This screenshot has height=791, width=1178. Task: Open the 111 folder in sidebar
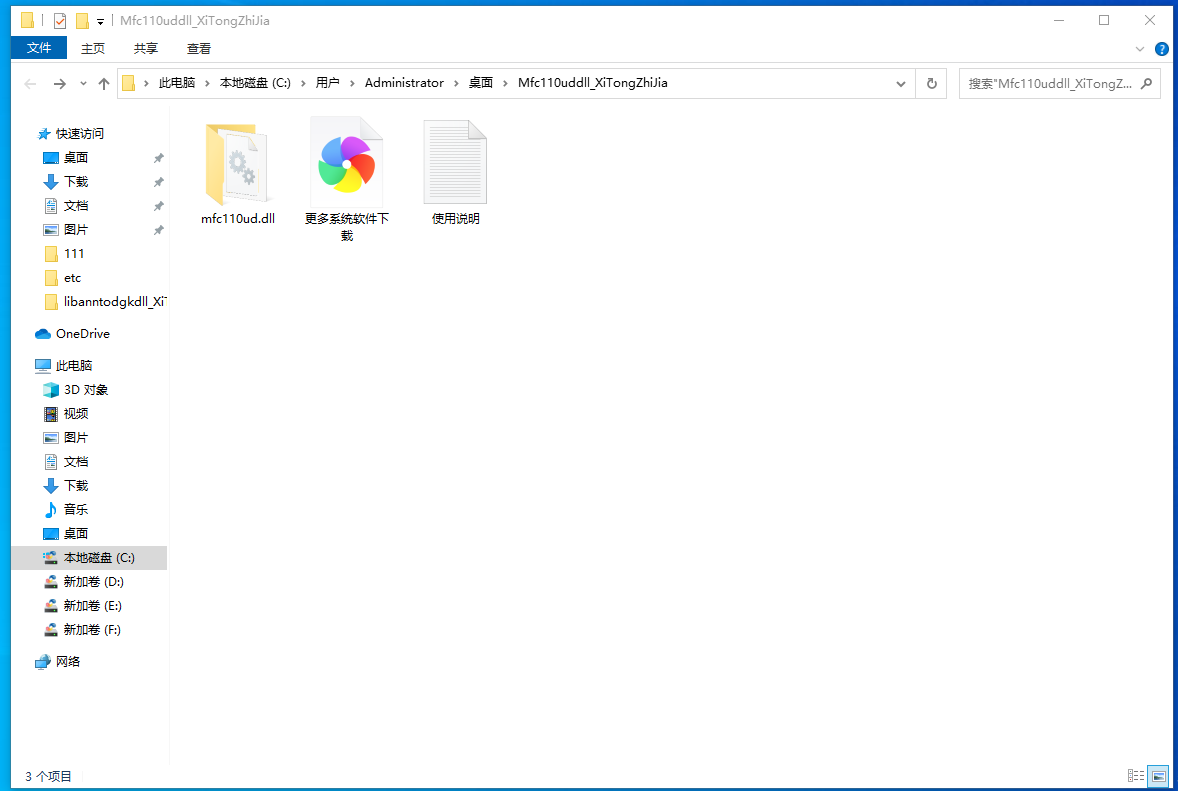(x=74, y=254)
